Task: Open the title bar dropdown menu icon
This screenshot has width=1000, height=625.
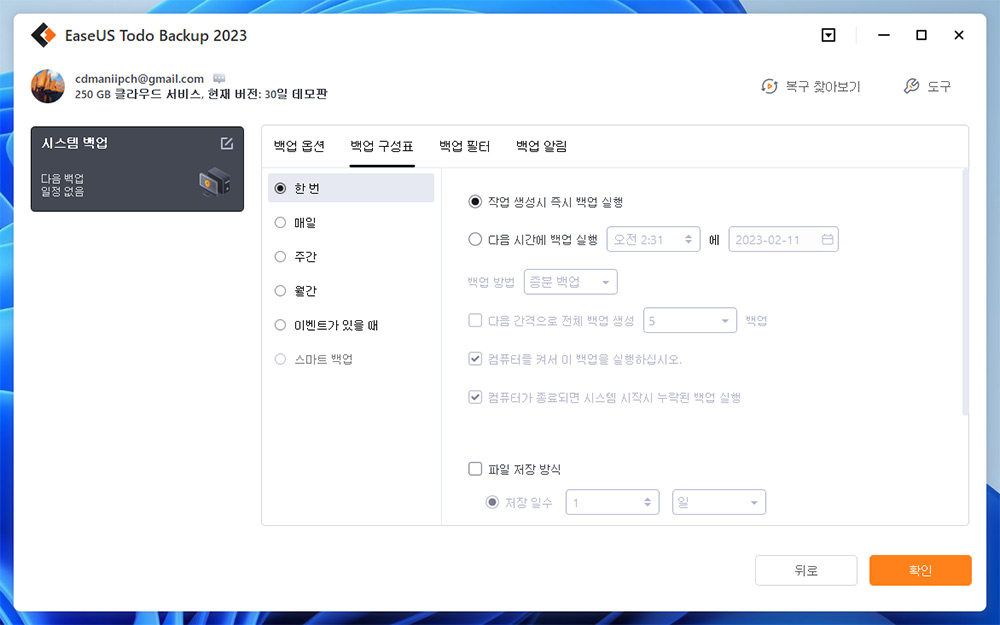Action: click(x=828, y=35)
